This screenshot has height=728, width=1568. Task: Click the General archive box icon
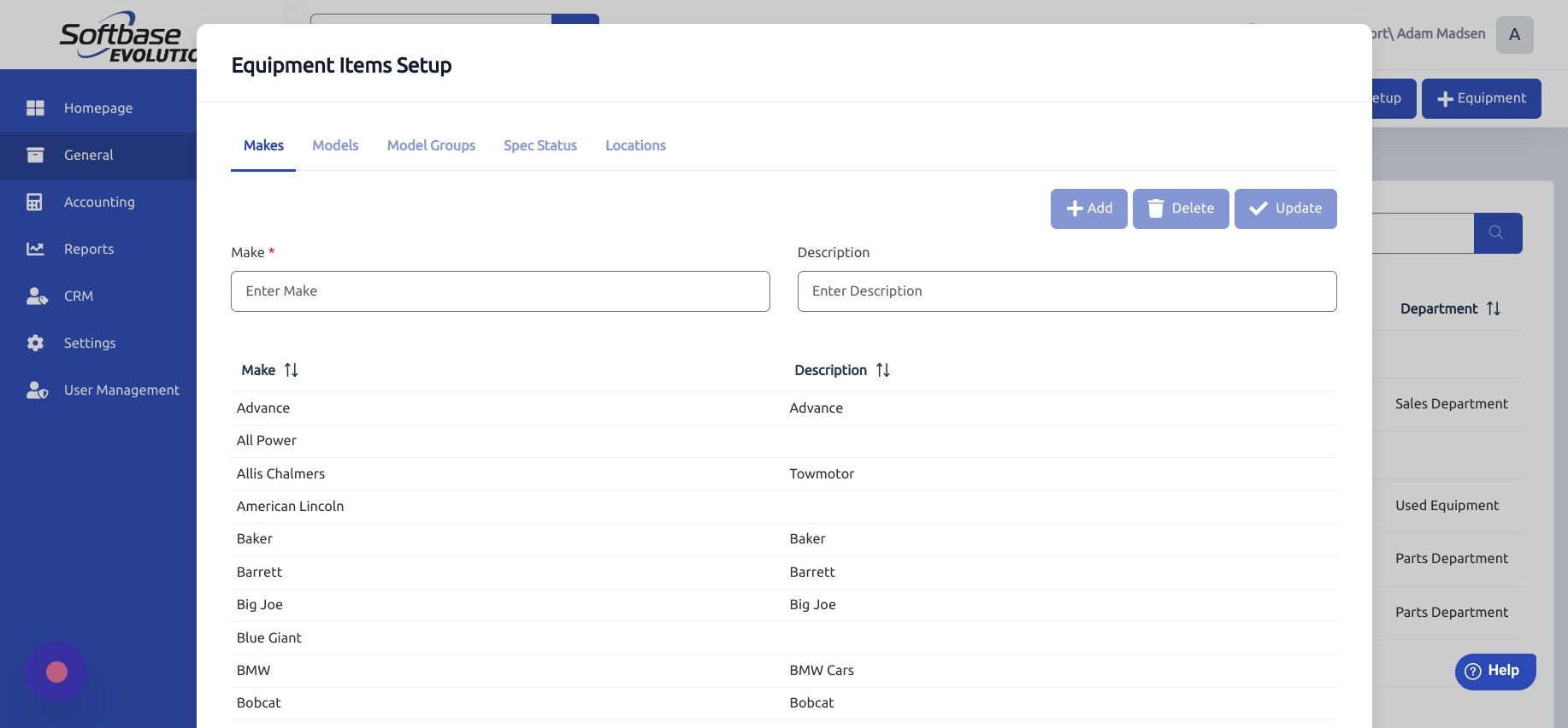coord(35,155)
